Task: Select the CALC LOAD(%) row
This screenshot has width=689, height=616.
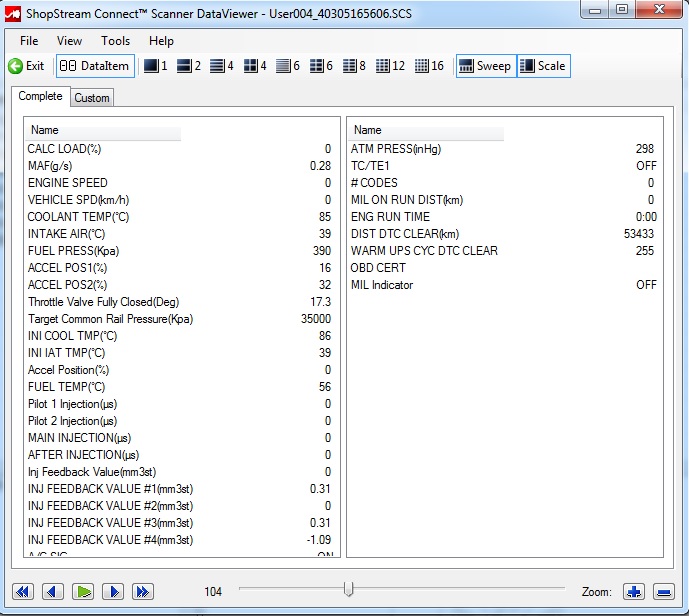Action: click(x=181, y=149)
